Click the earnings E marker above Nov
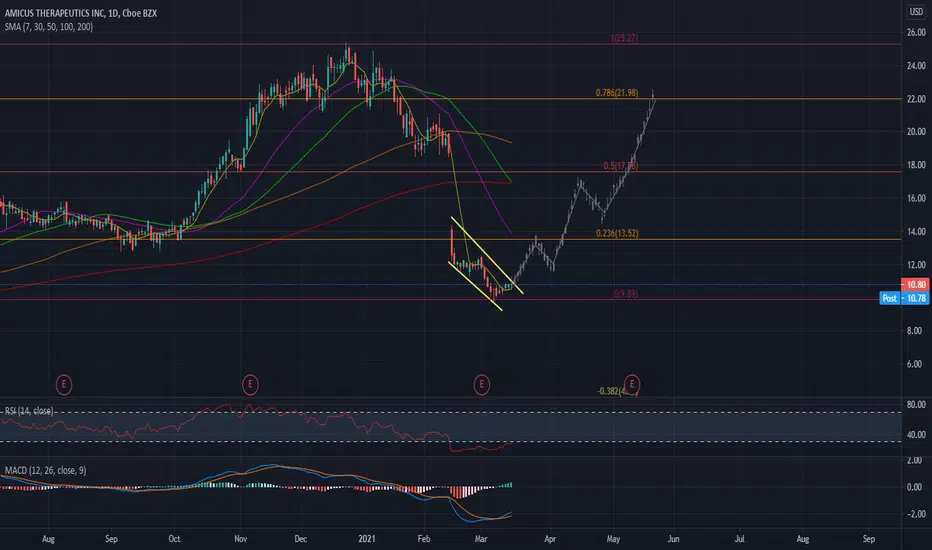The width and height of the screenshot is (932, 550). pyautogui.click(x=250, y=385)
